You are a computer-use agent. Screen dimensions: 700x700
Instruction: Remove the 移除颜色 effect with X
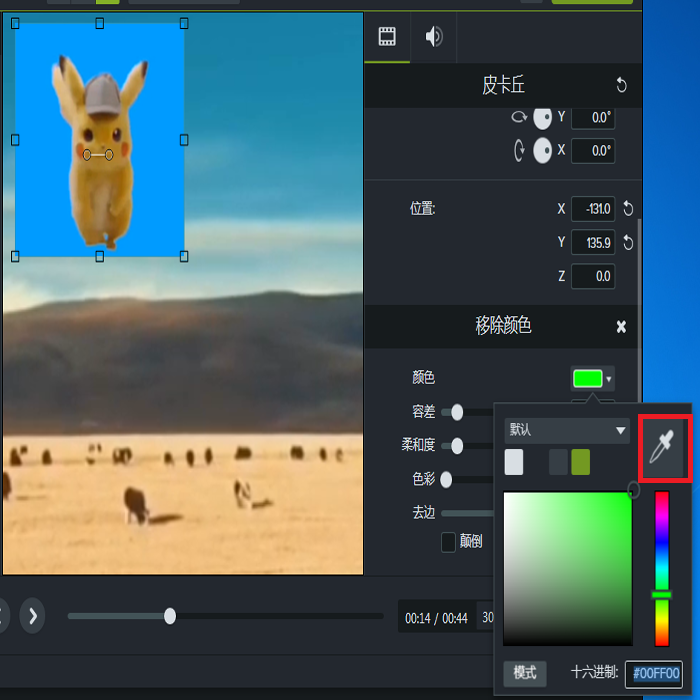621,327
